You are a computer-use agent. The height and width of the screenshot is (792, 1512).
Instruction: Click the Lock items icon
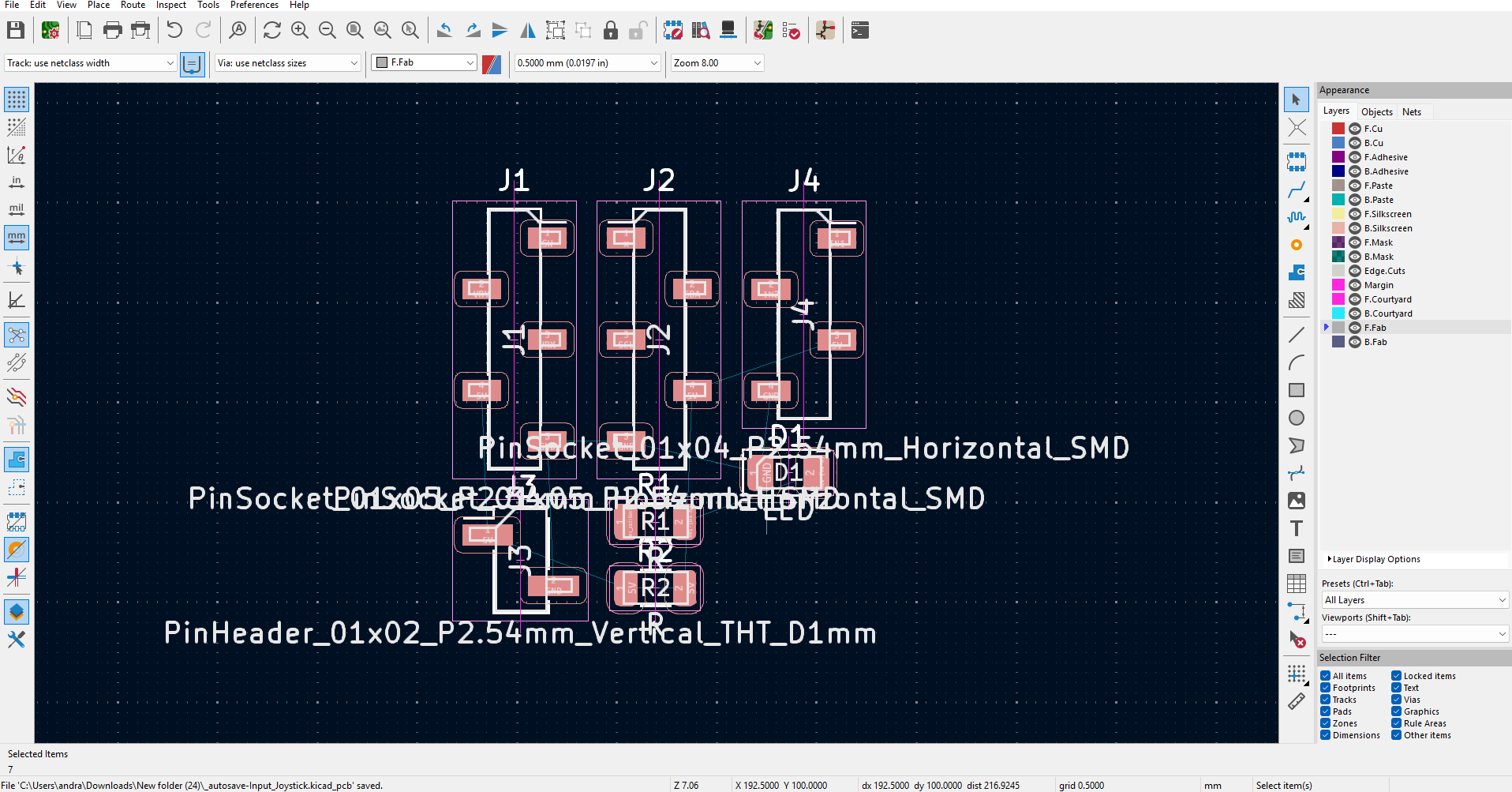point(611,30)
